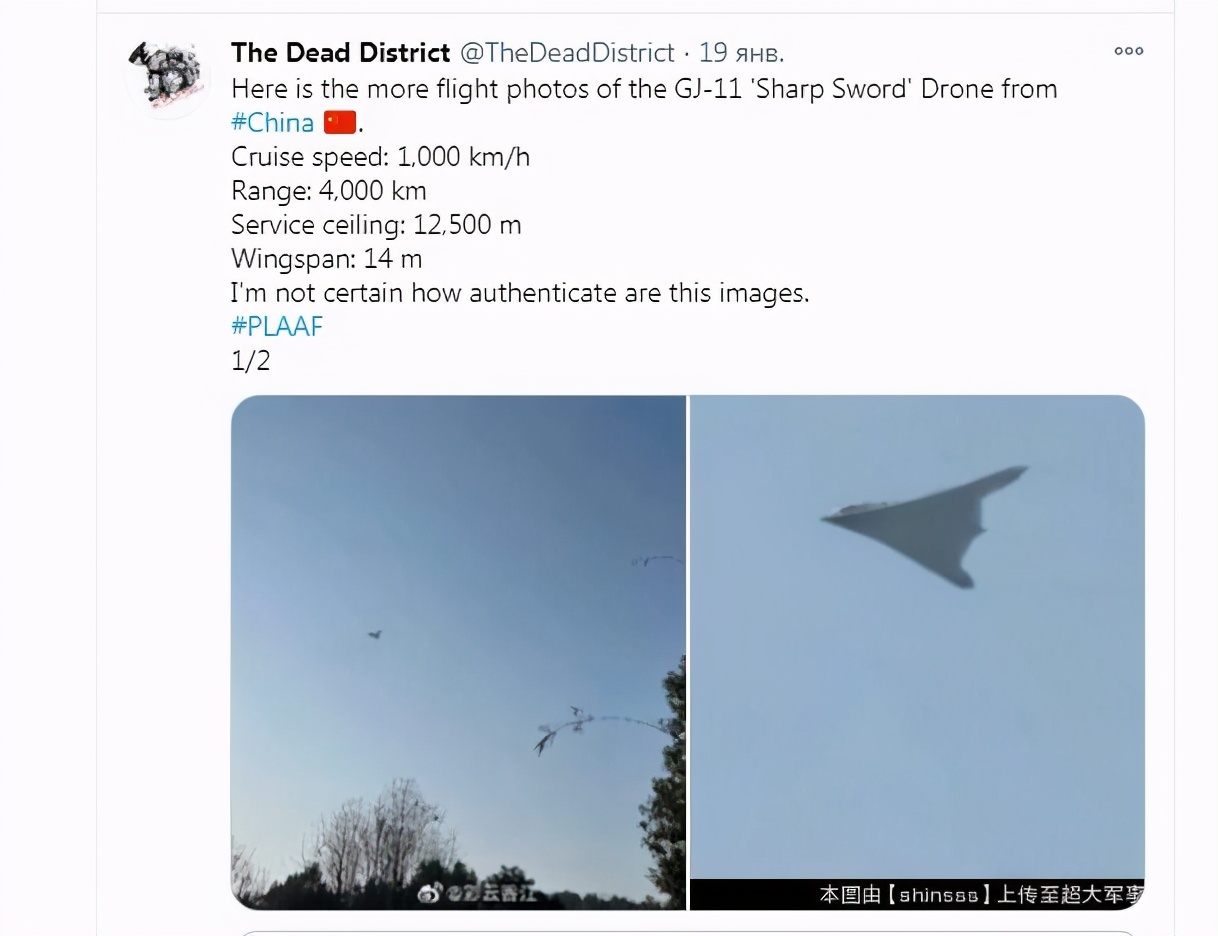Click the "Wingspan: 14 m" line
Viewport: 1218px width, 936px height.
pos(326,259)
